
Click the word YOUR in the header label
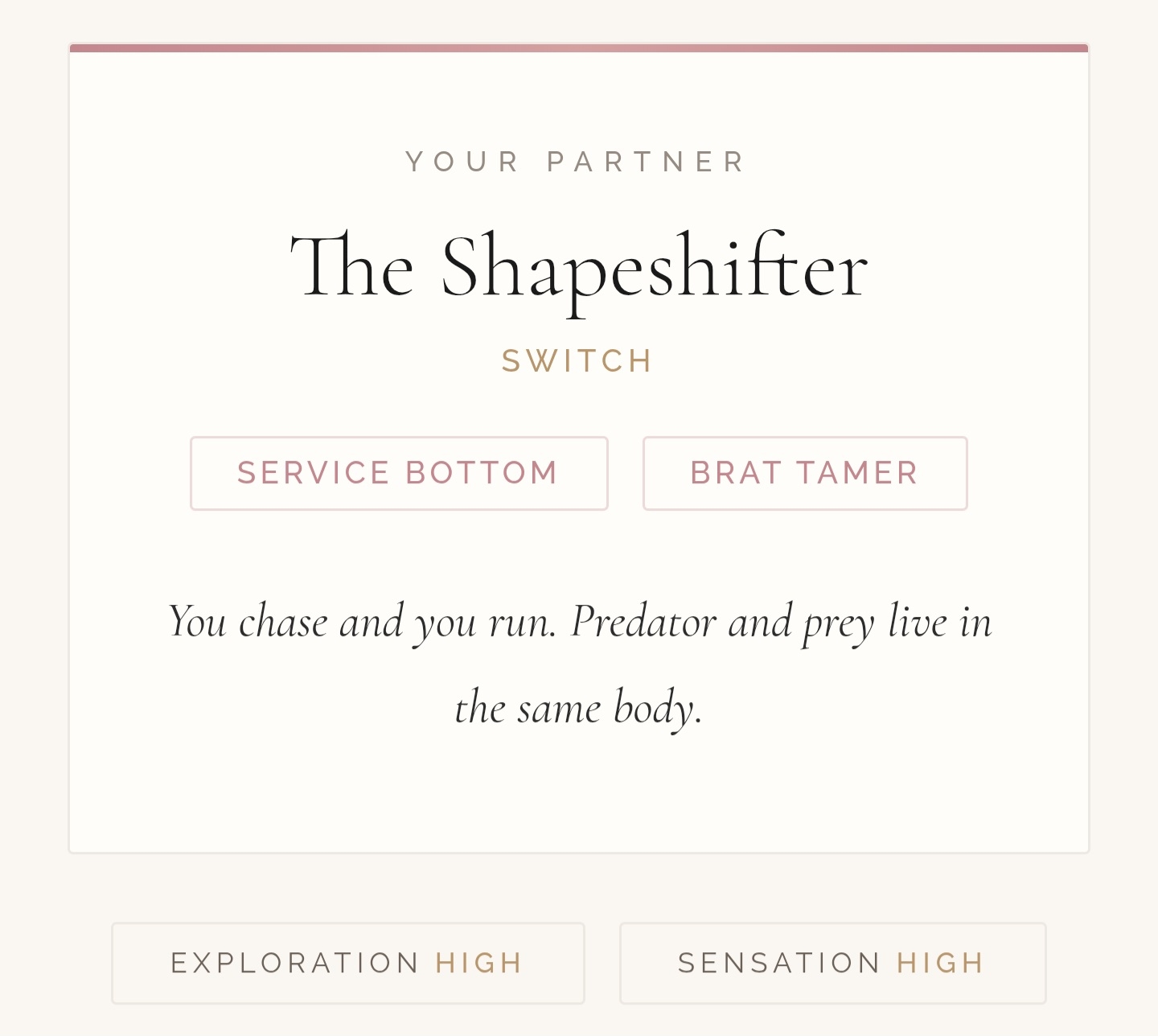point(462,162)
